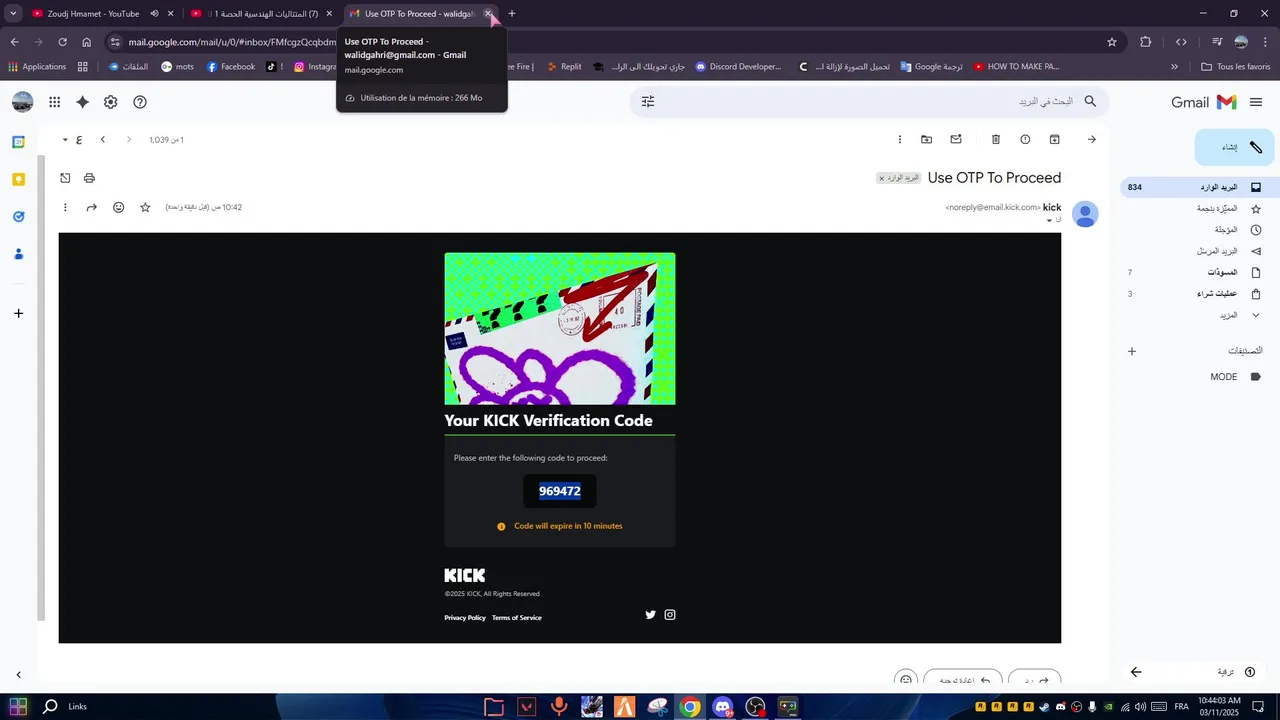Open Google Tasks side panel icon
Viewport: 1280px width, 720px height.
[x=18, y=216]
